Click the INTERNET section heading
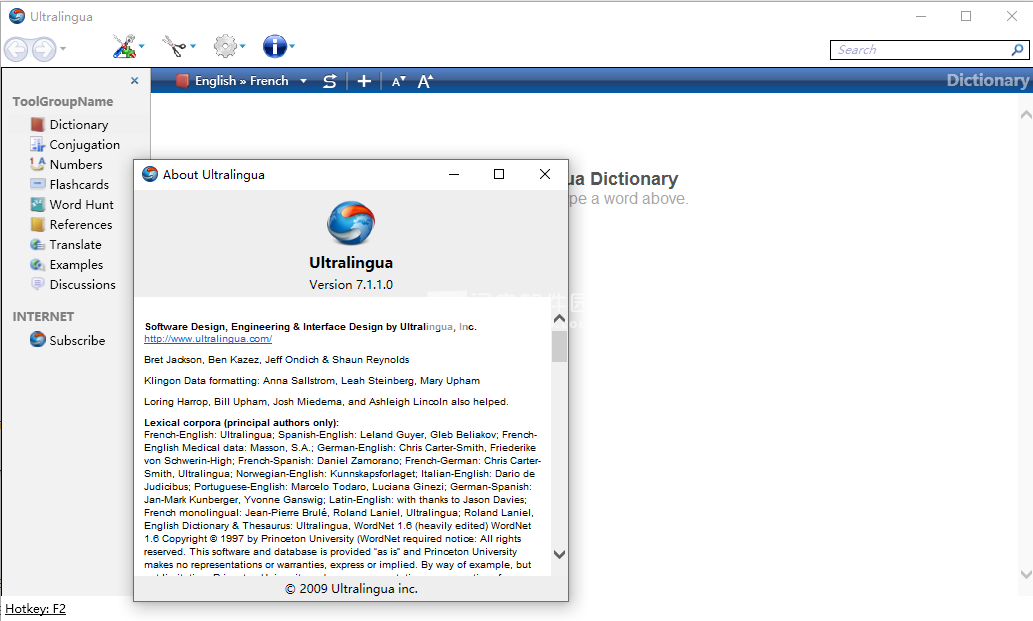This screenshot has height=621, width=1033. [x=43, y=317]
